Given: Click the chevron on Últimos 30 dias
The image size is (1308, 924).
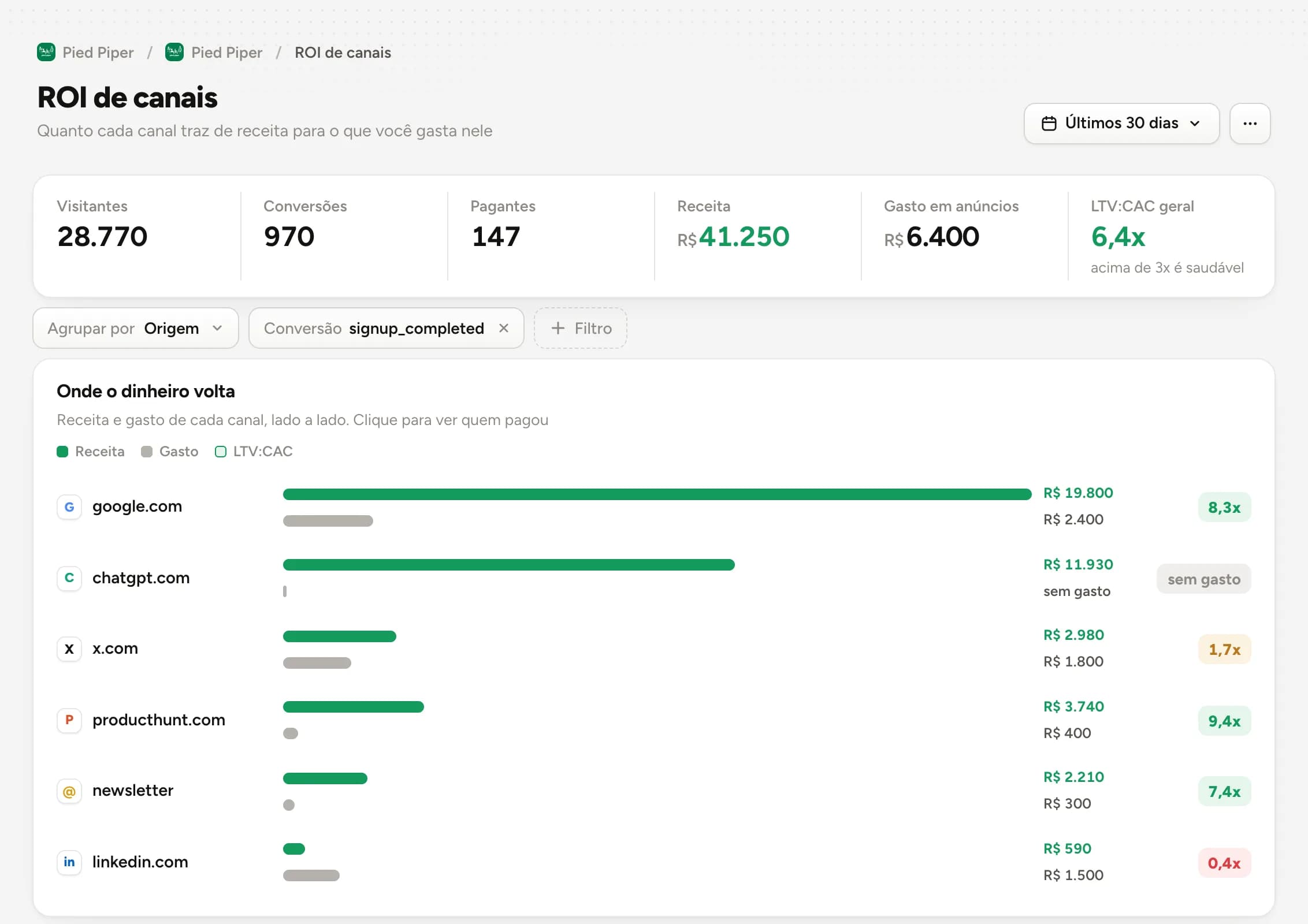Looking at the screenshot, I should pos(1195,124).
